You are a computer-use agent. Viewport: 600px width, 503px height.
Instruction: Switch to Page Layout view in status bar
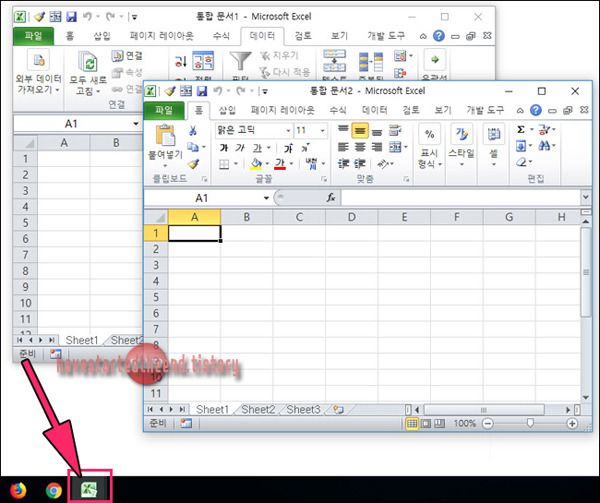click(x=426, y=423)
